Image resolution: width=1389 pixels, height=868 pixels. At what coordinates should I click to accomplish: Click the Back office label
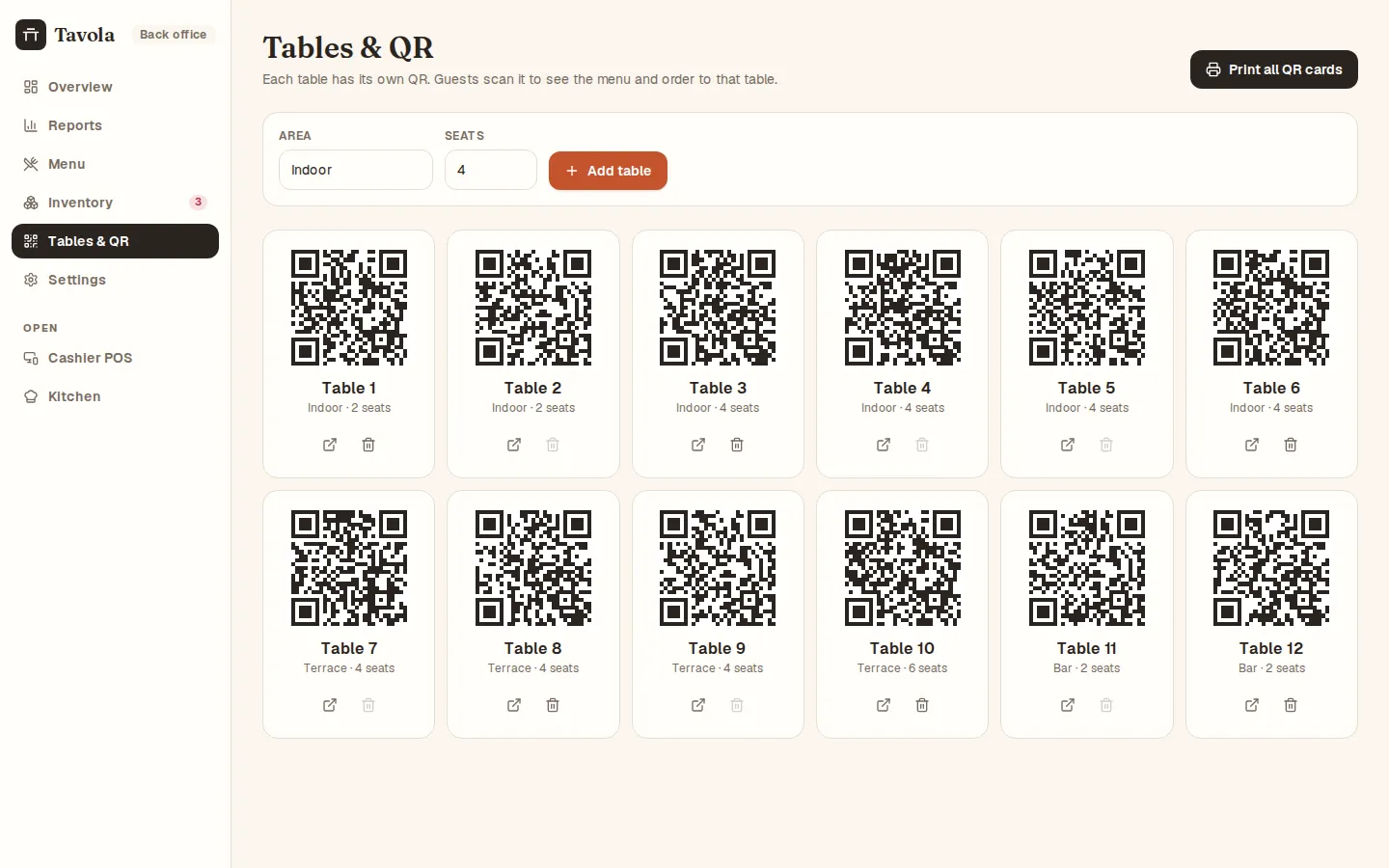173,35
